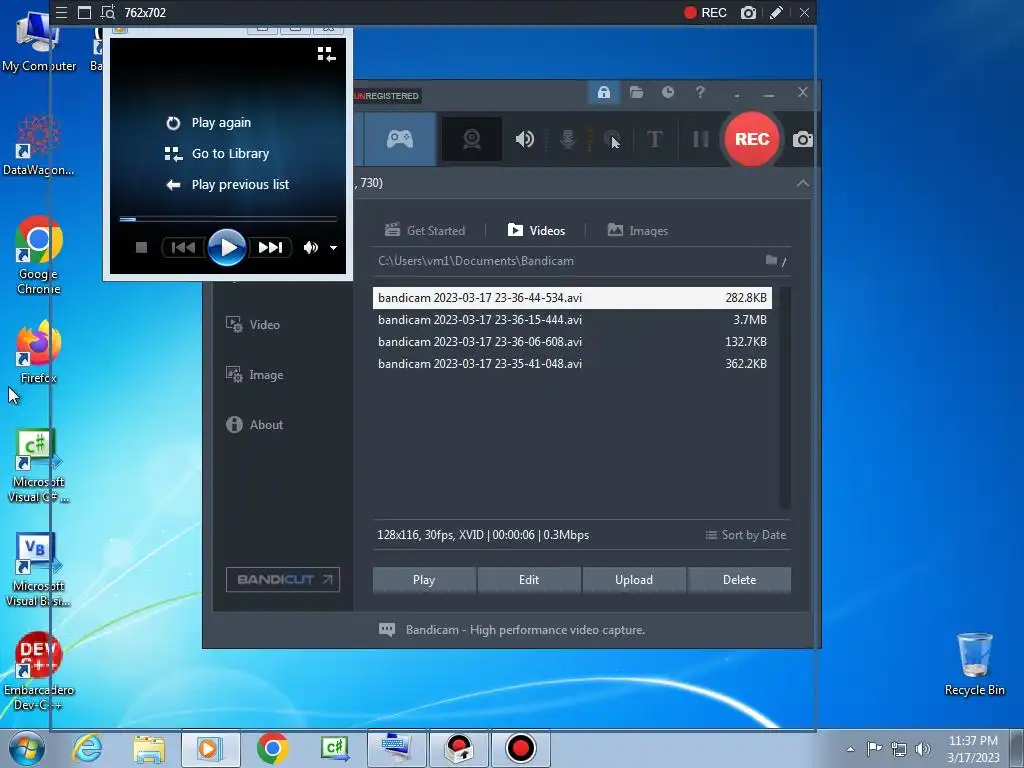
Task: Mute the media player volume
Action: tap(311, 248)
